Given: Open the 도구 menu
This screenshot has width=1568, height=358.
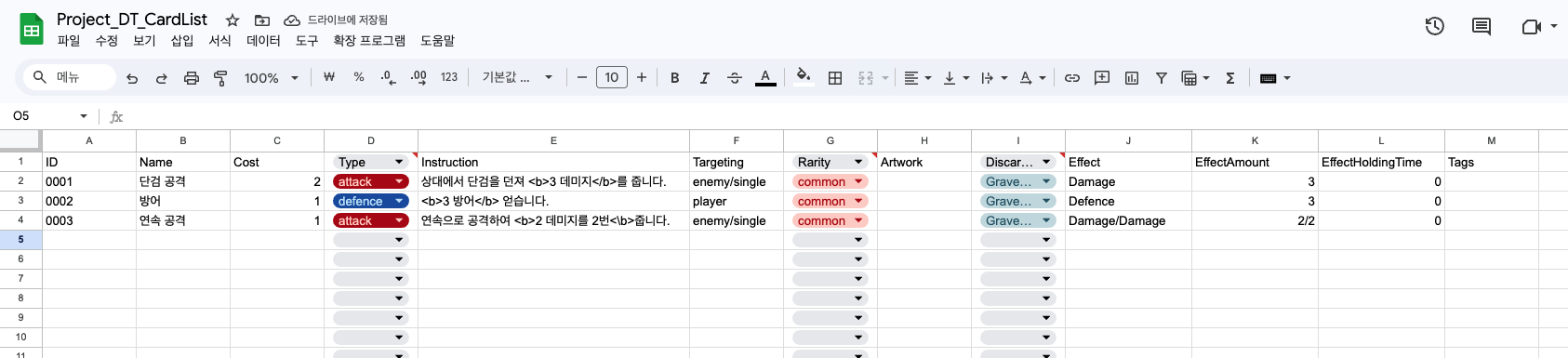Looking at the screenshot, I should point(307,41).
